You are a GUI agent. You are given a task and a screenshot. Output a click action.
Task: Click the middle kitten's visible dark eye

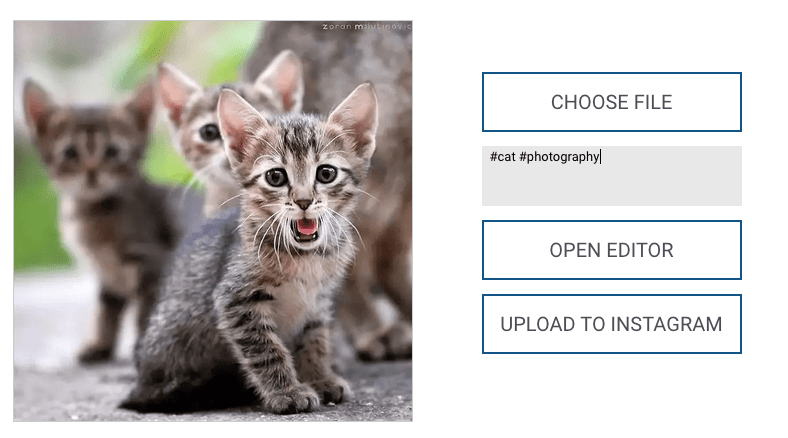[209, 133]
